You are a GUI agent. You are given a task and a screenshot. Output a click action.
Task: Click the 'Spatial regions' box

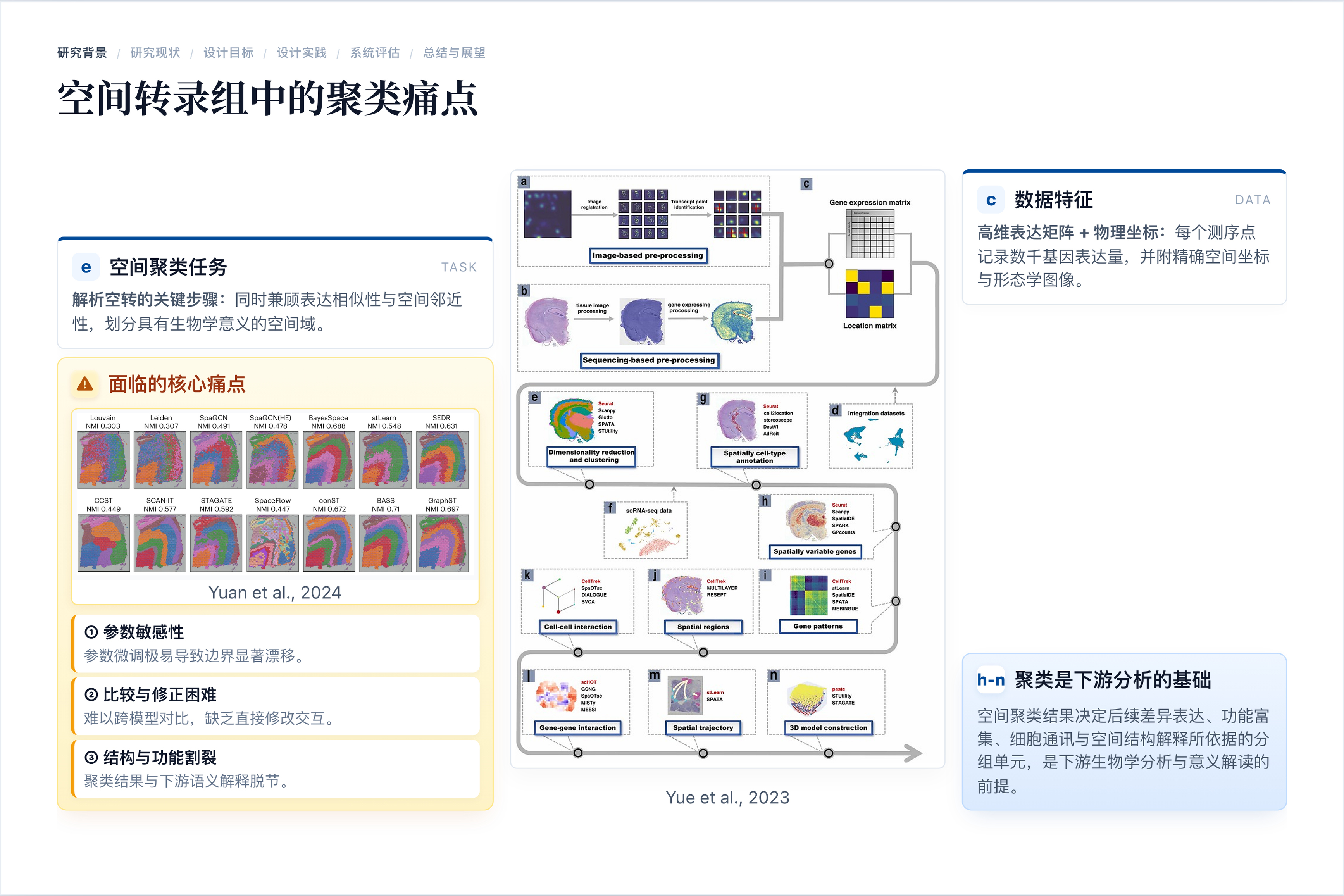(x=703, y=627)
